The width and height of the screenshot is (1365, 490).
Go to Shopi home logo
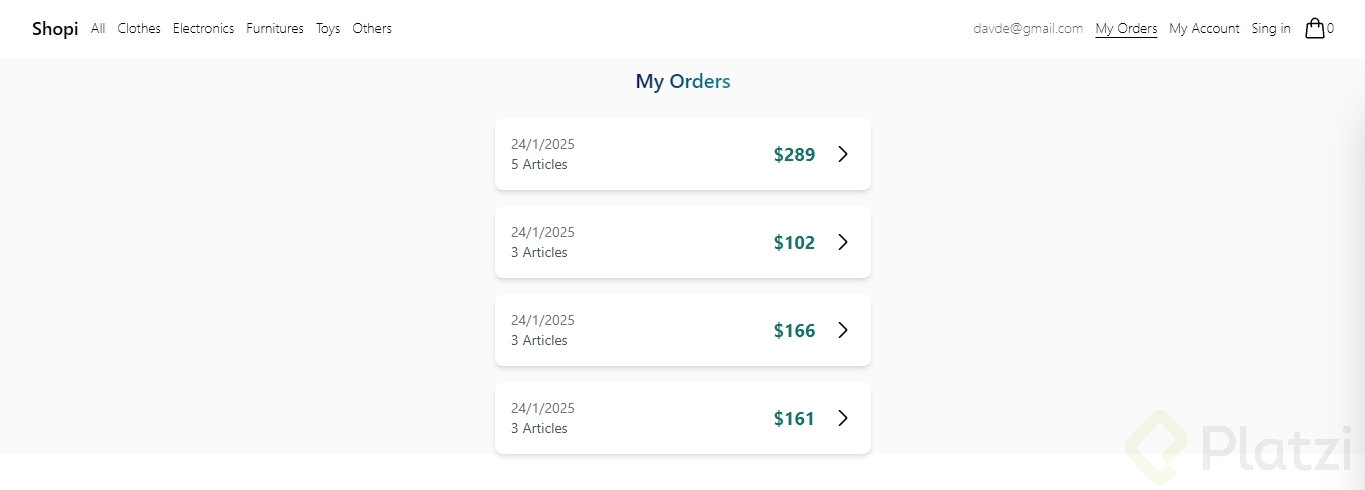coord(55,29)
